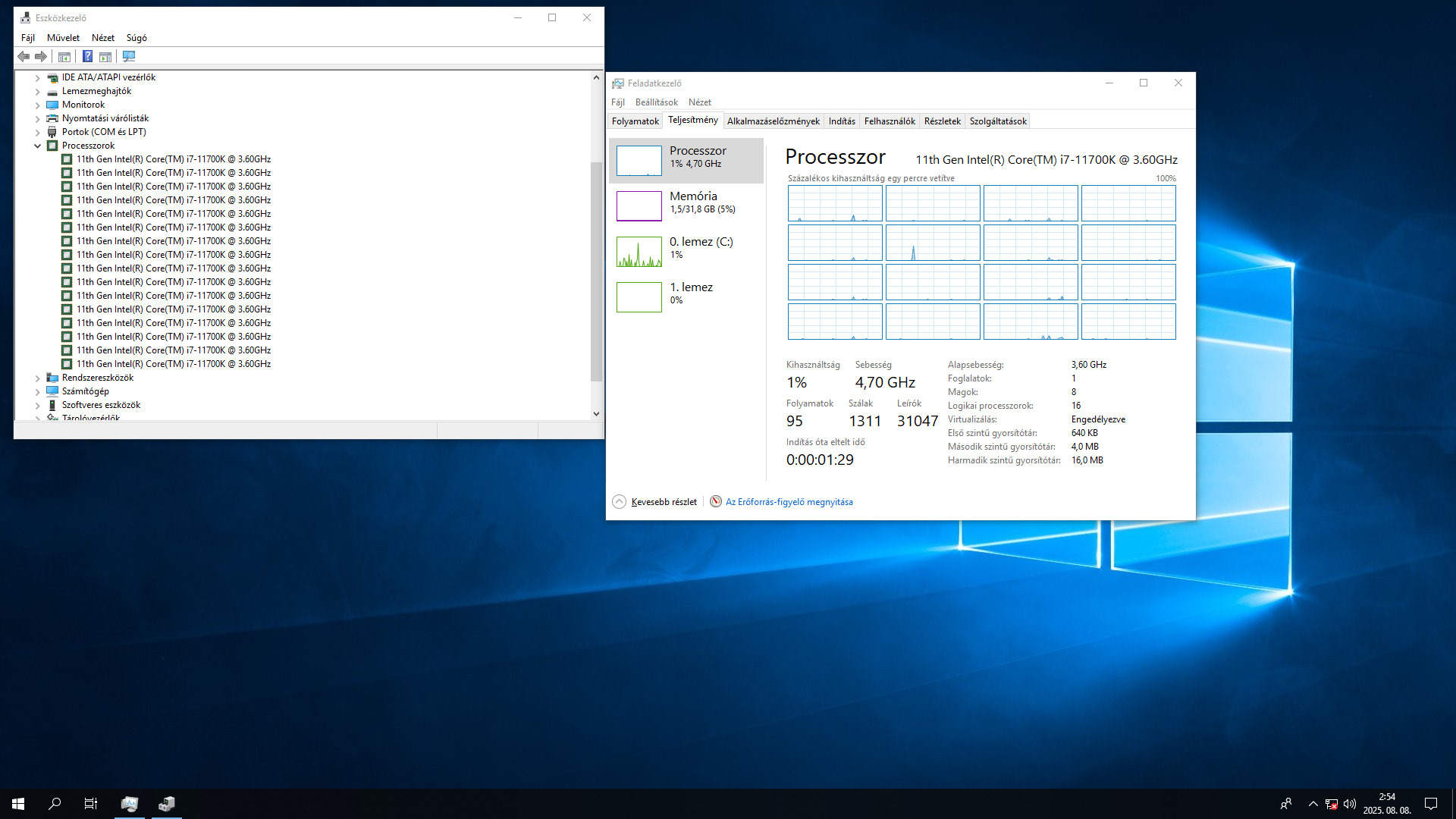Open the Művelet menu in Eszközkezelő
The height and width of the screenshot is (819, 1456).
tap(63, 38)
